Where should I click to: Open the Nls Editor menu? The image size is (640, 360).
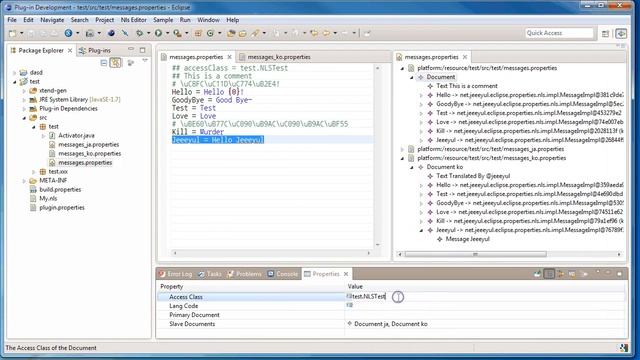[133, 20]
